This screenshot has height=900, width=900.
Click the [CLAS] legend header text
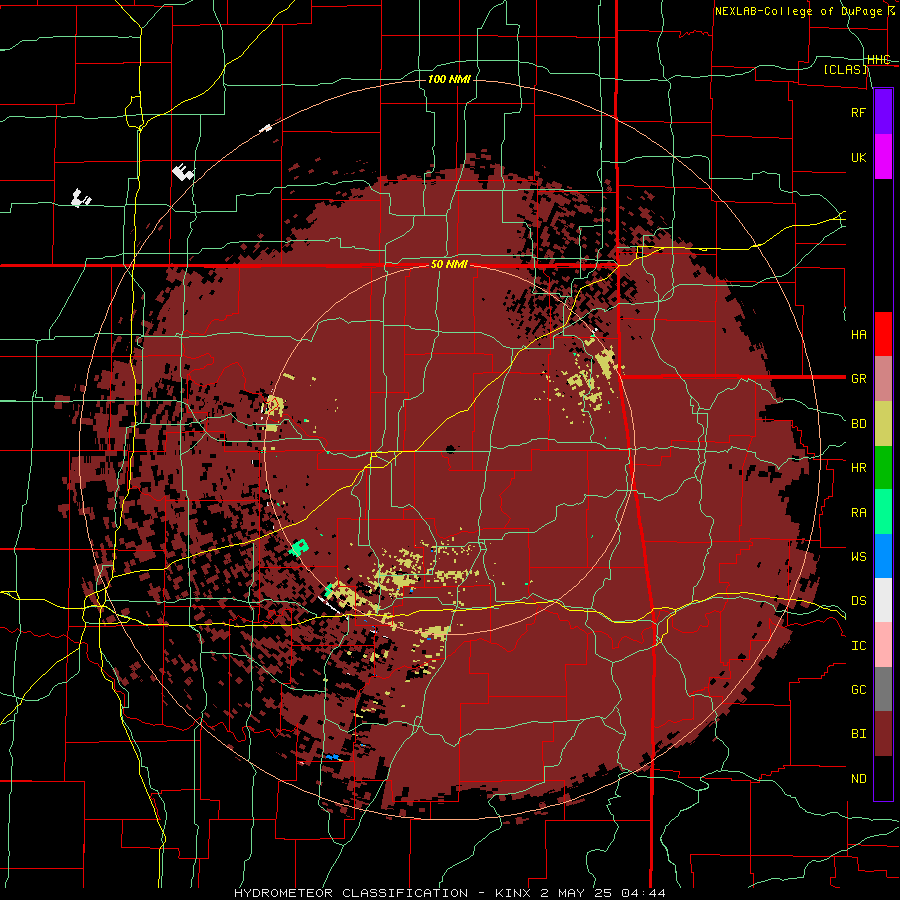click(x=845, y=70)
